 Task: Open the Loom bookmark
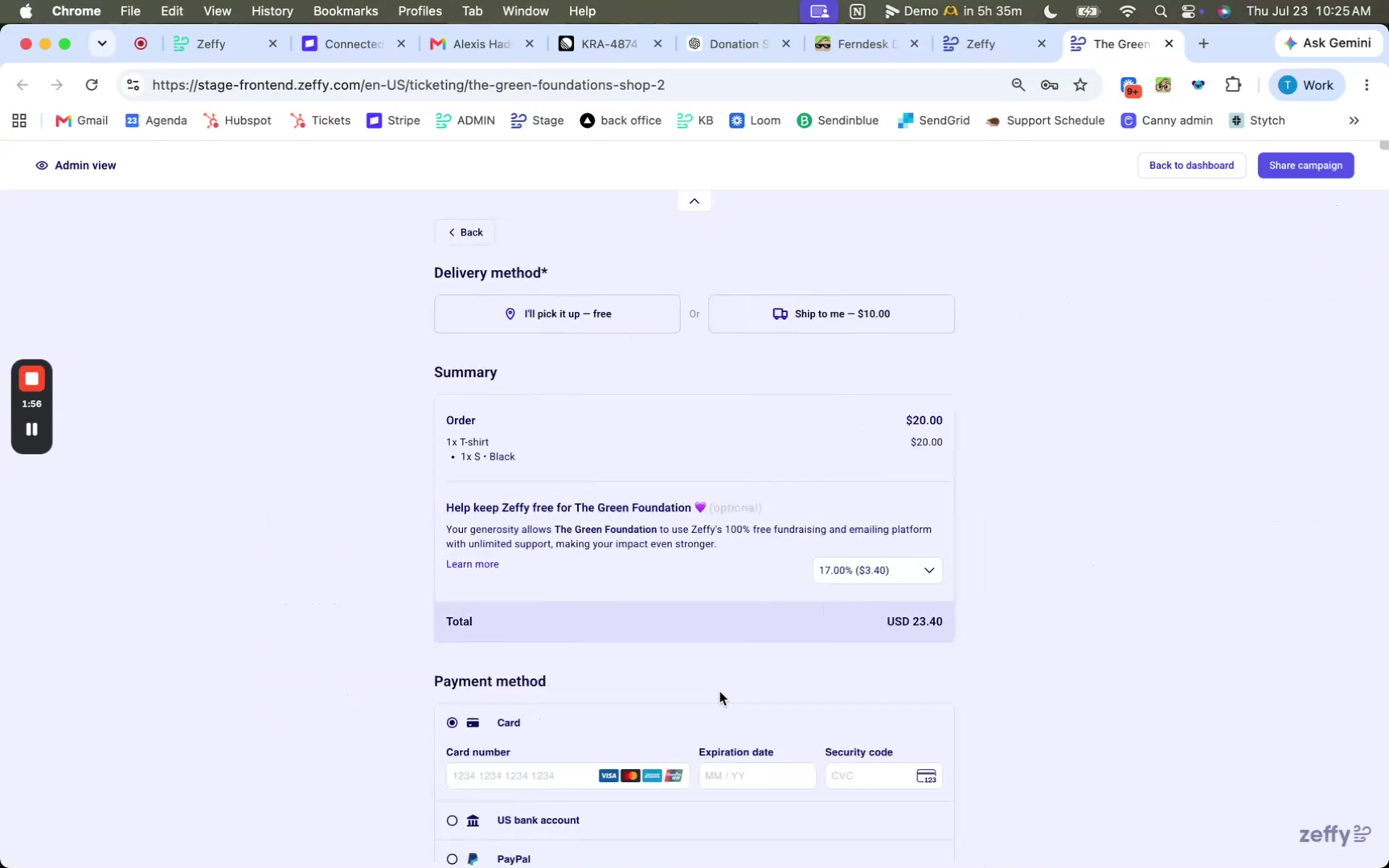point(755,121)
